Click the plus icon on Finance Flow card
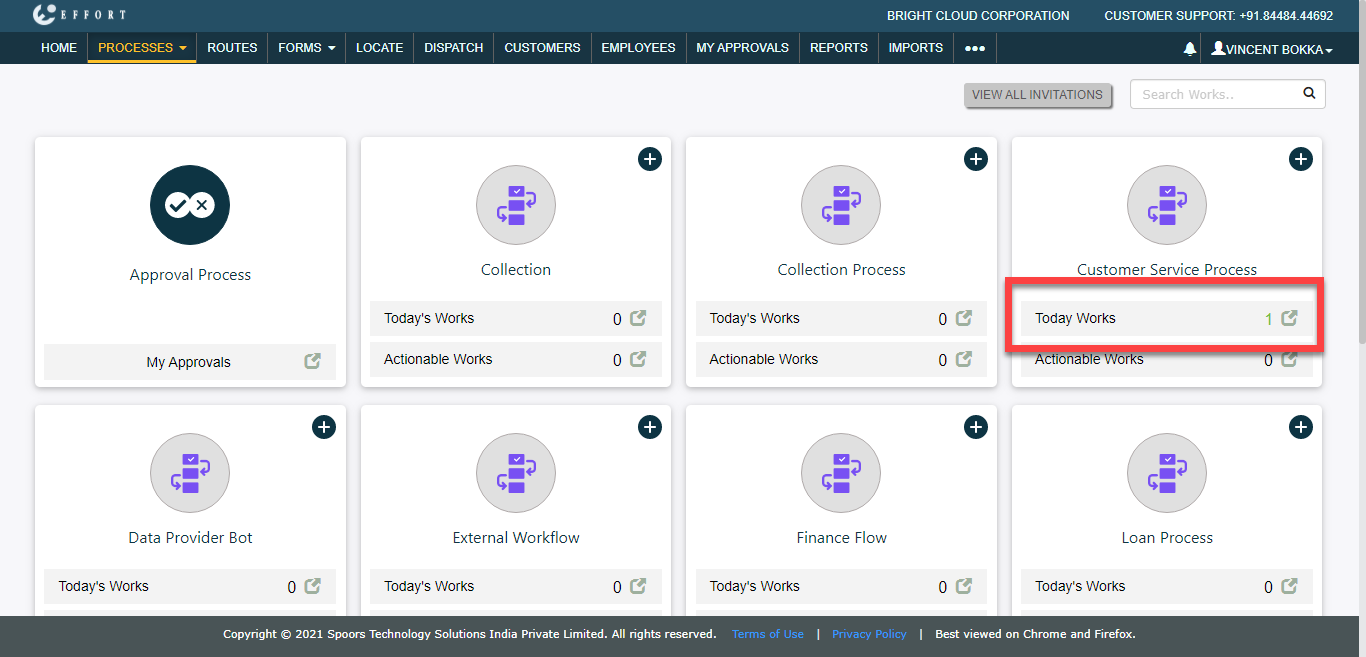This screenshot has height=657, width=1366. [975, 427]
